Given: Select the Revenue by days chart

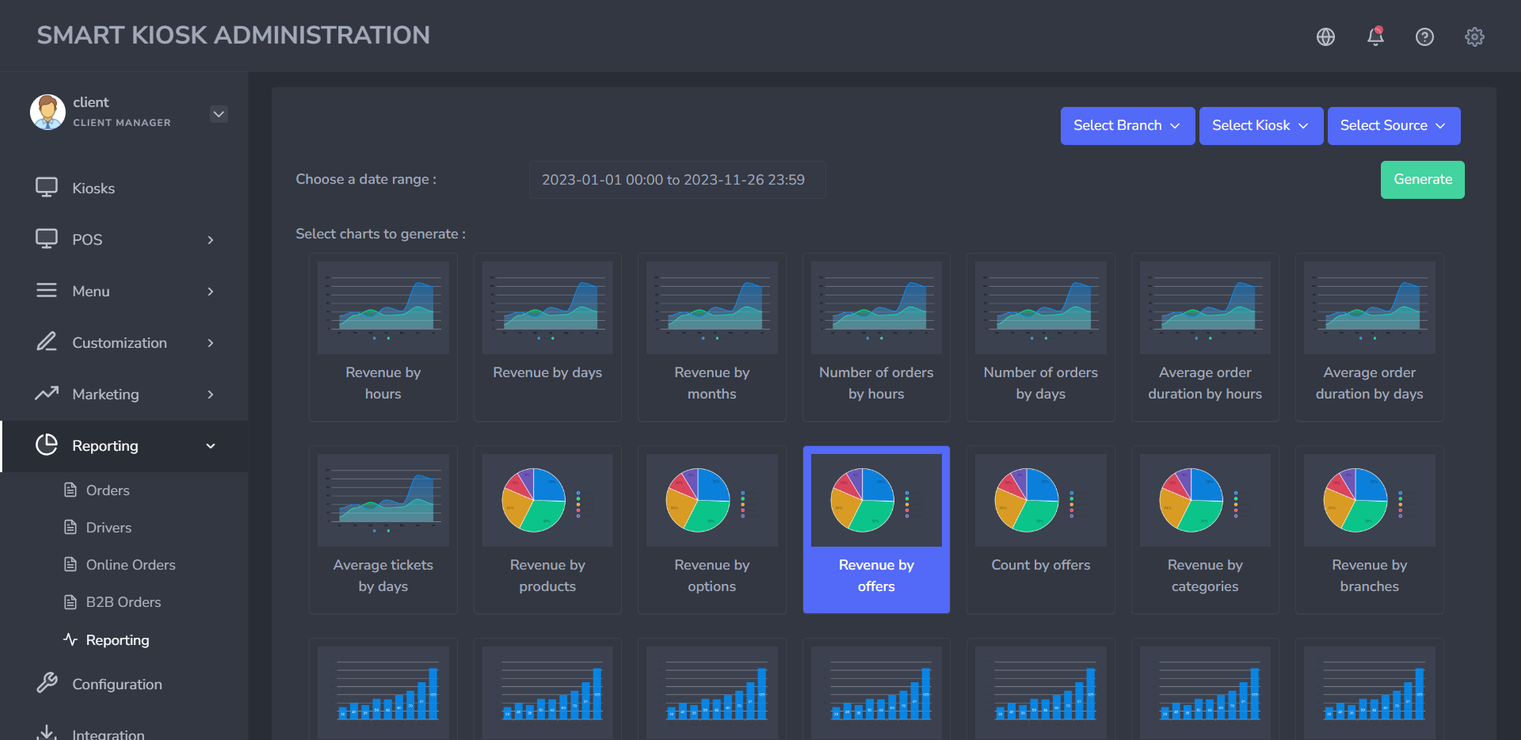Looking at the screenshot, I should (x=548, y=336).
